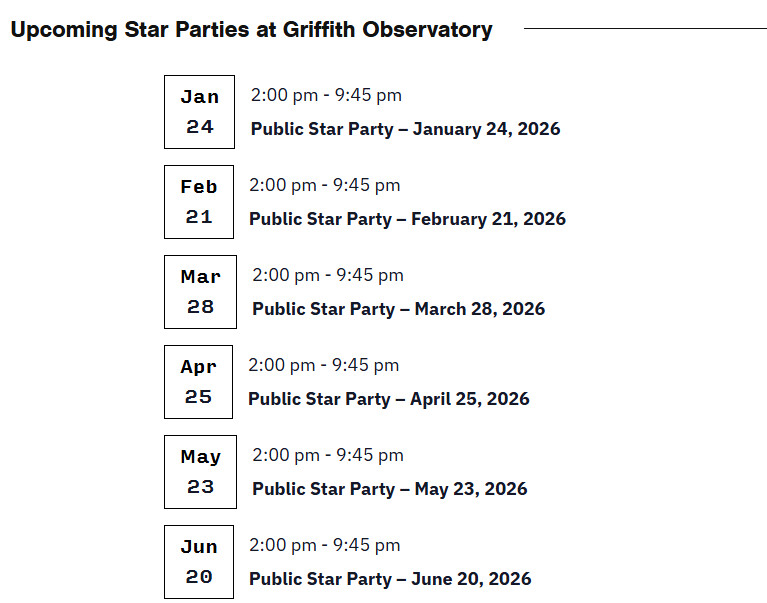This screenshot has height=603, width=767.
Task: Open the June 20, 2026 star party link
Action: 390,579
